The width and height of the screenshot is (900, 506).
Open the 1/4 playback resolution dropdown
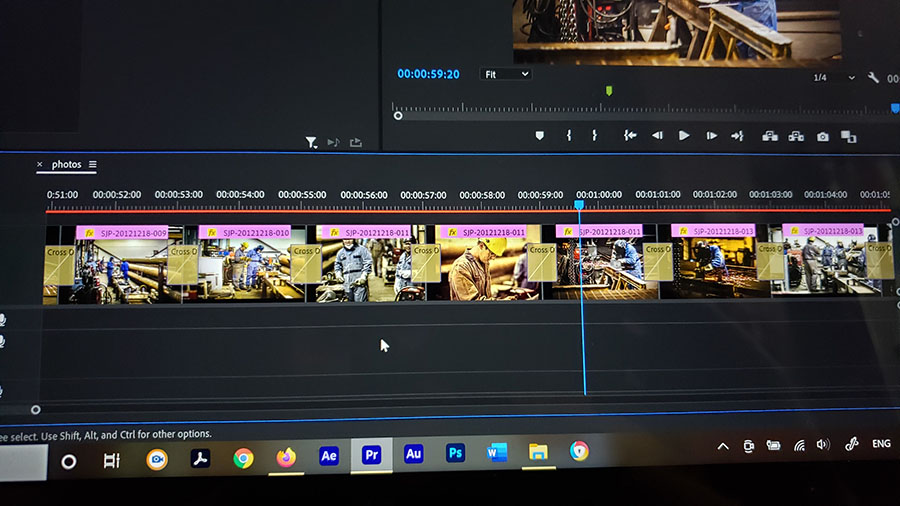pyautogui.click(x=834, y=78)
